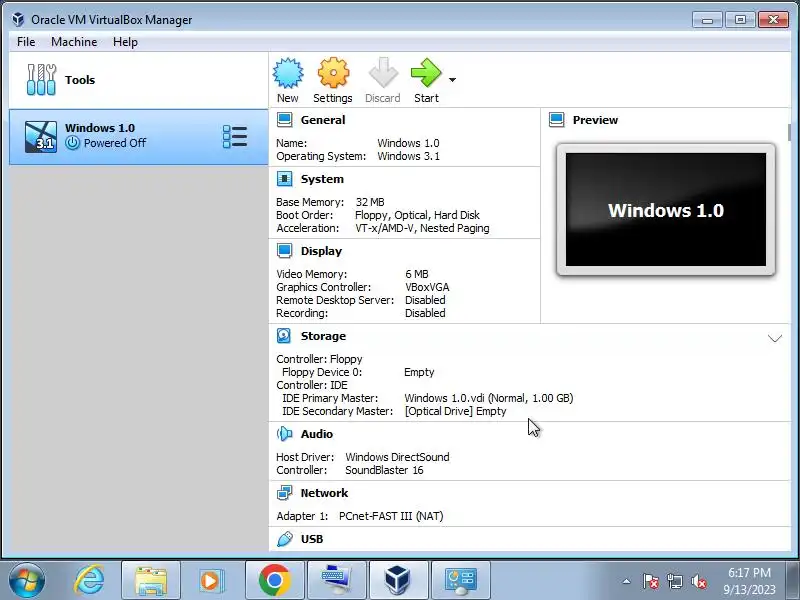The height and width of the screenshot is (600, 800).
Task: Open the Windows Start orb
Action: click(x=26, y=580)
